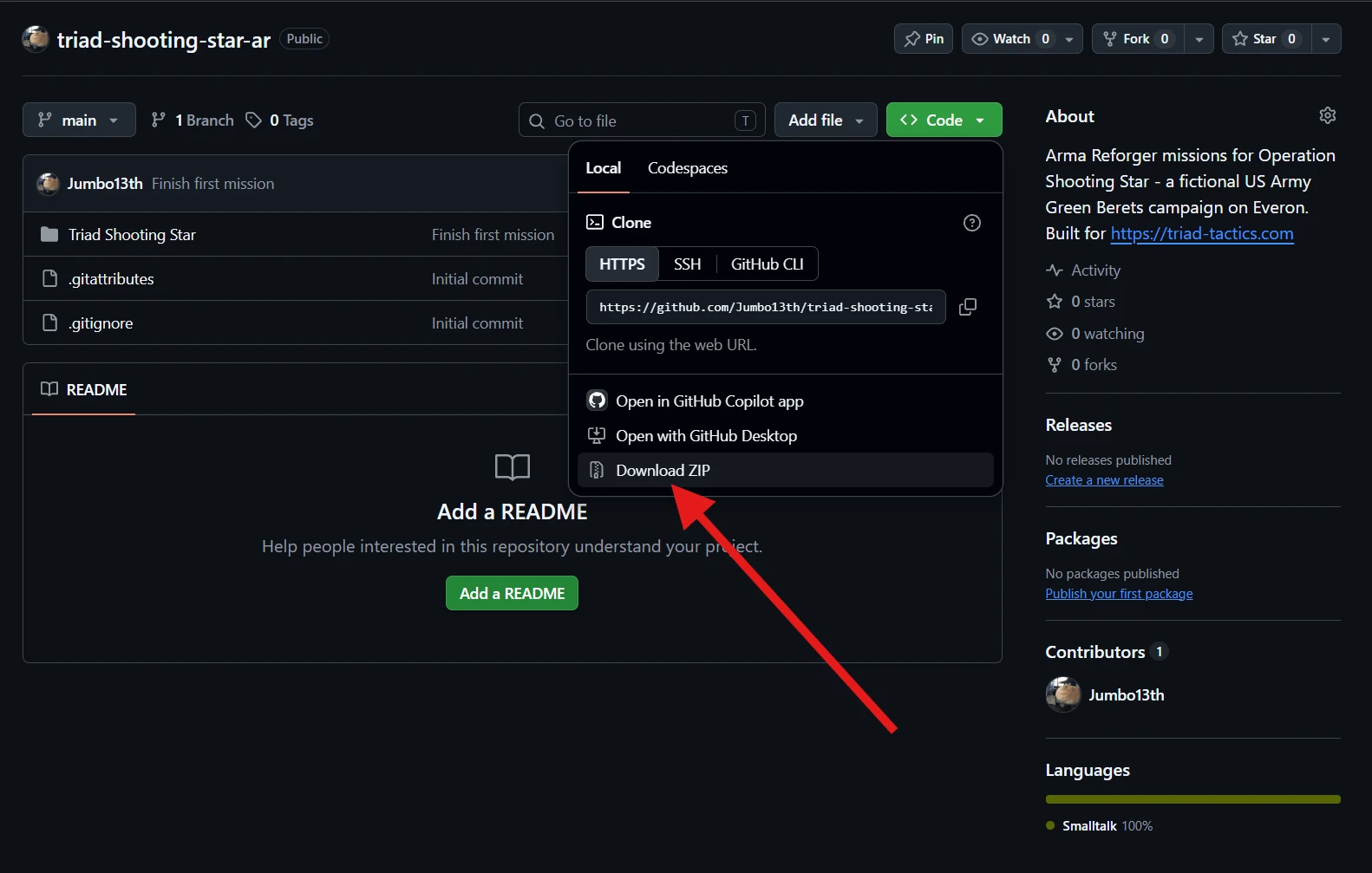Select the README tab

[x=84, y=390]
